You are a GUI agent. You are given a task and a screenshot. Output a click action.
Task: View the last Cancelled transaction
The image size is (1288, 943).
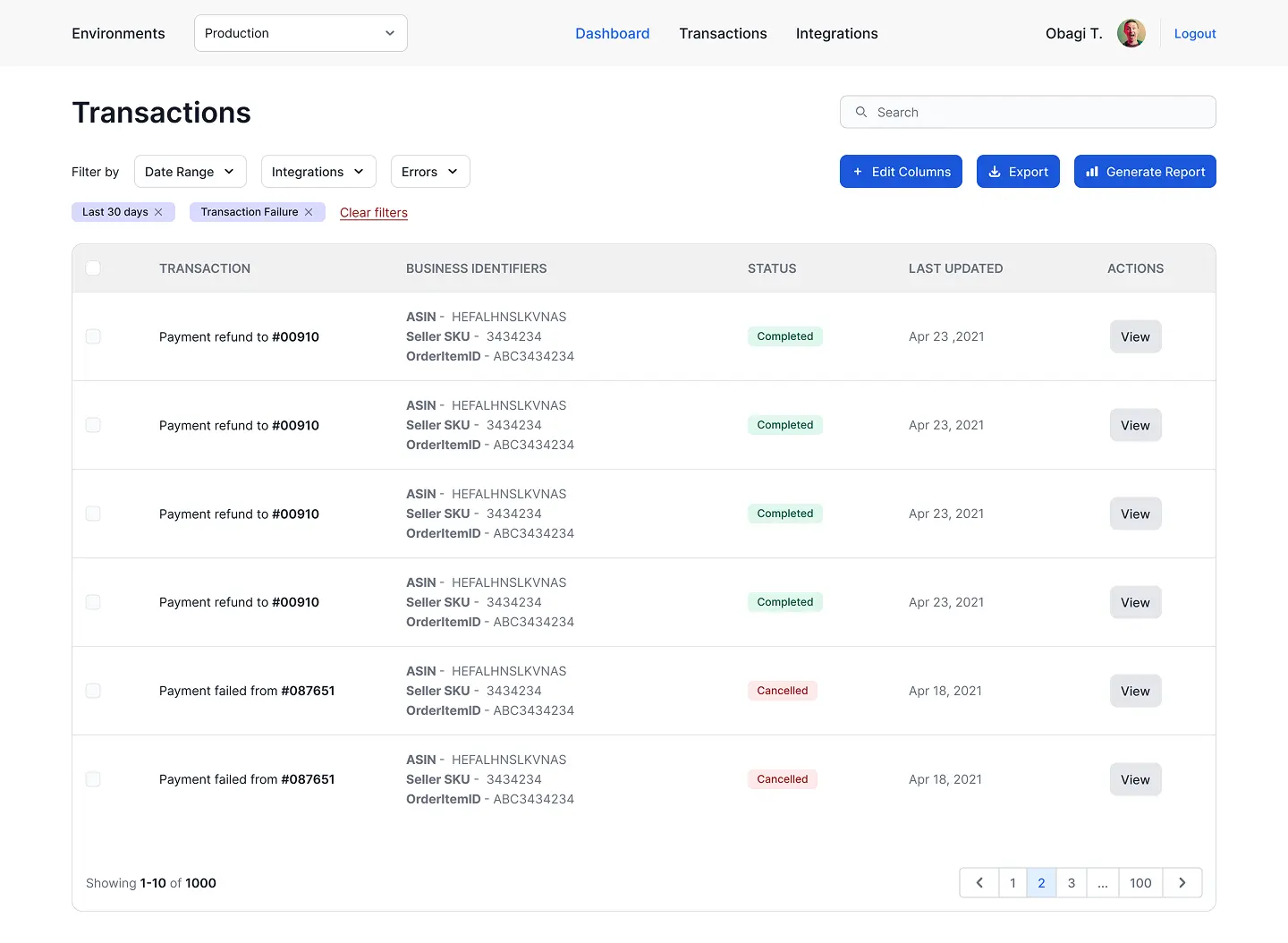1135,779
